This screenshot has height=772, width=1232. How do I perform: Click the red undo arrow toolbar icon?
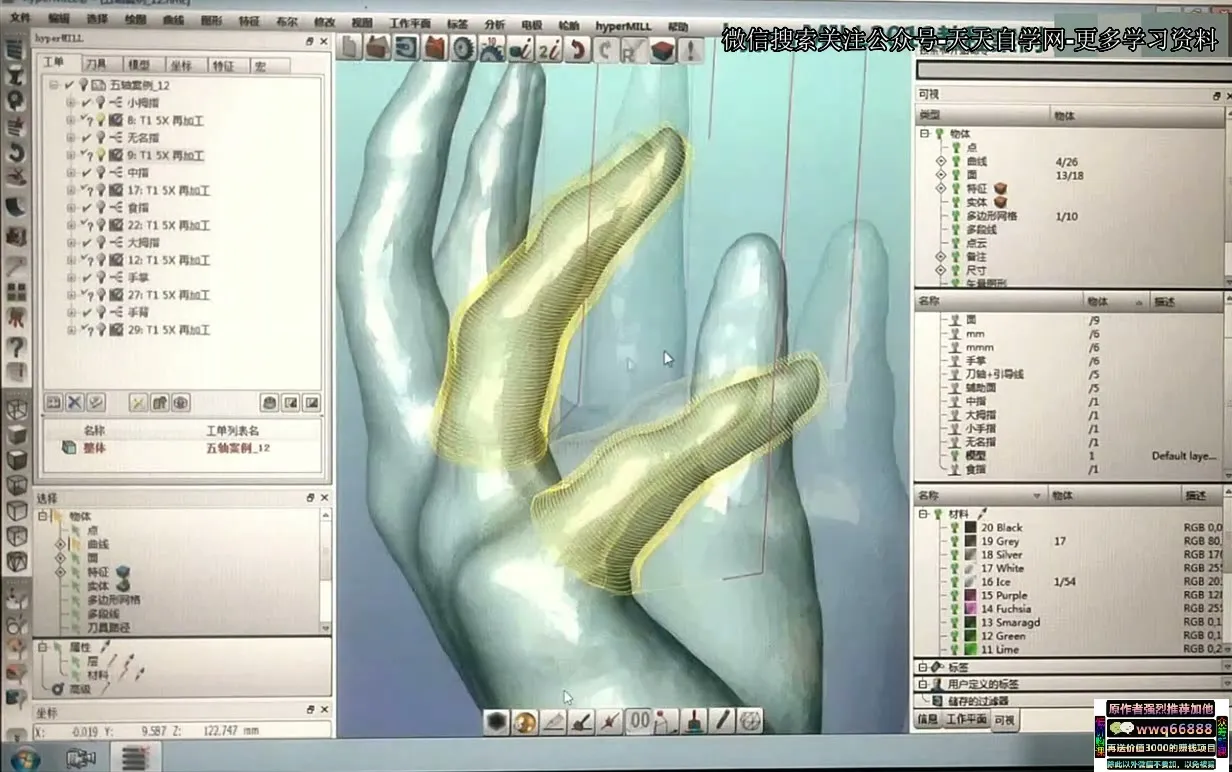(x=577, y=49)
